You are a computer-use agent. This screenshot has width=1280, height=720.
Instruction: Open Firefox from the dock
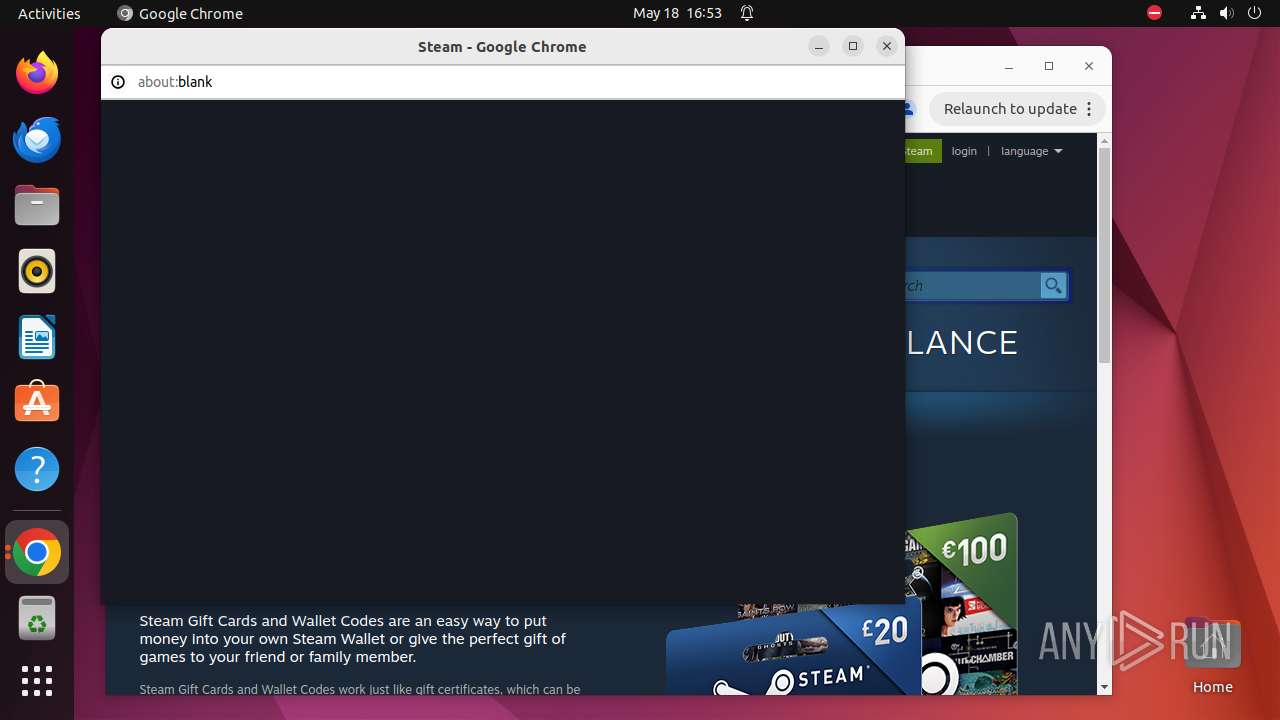[37, 73]
